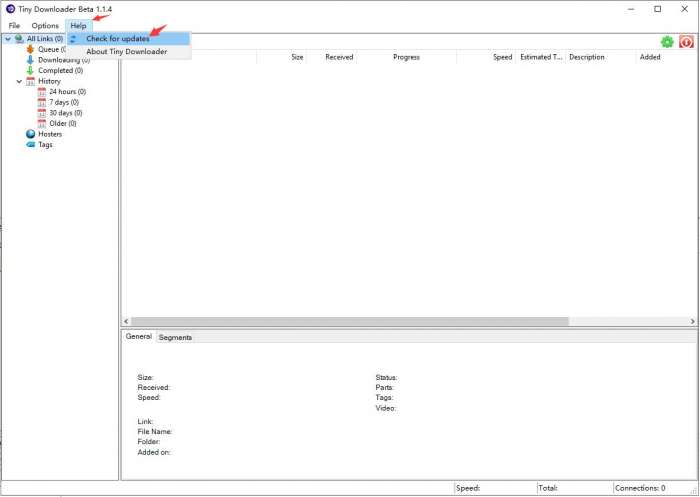Click the blue Downloading arrow icon

[30, 60]
